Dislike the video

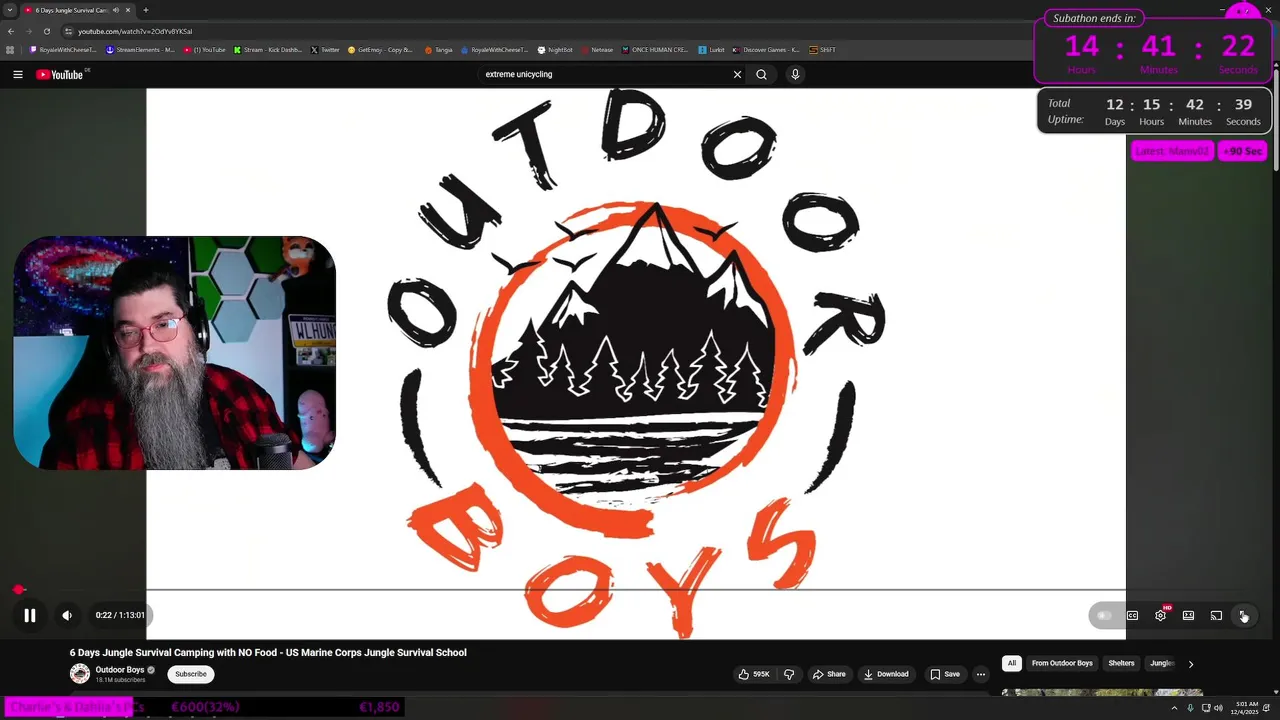coord(789,674)
